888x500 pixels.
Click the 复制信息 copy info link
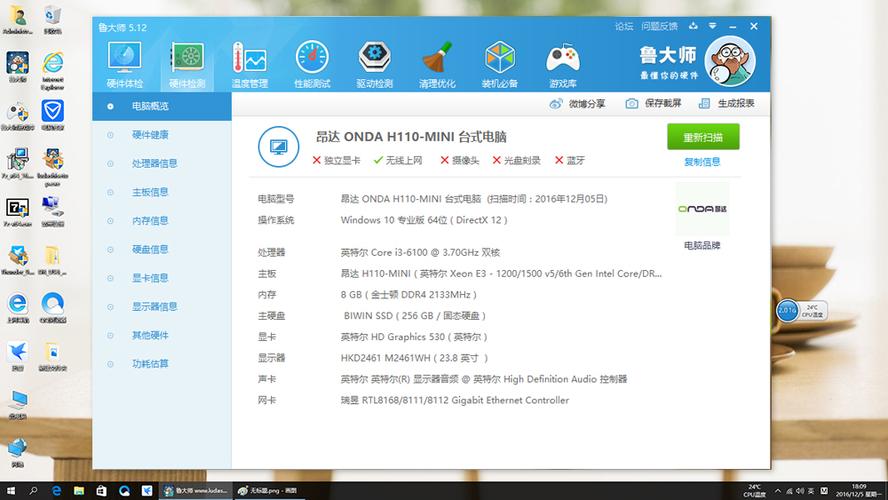(x=702, y=162)
